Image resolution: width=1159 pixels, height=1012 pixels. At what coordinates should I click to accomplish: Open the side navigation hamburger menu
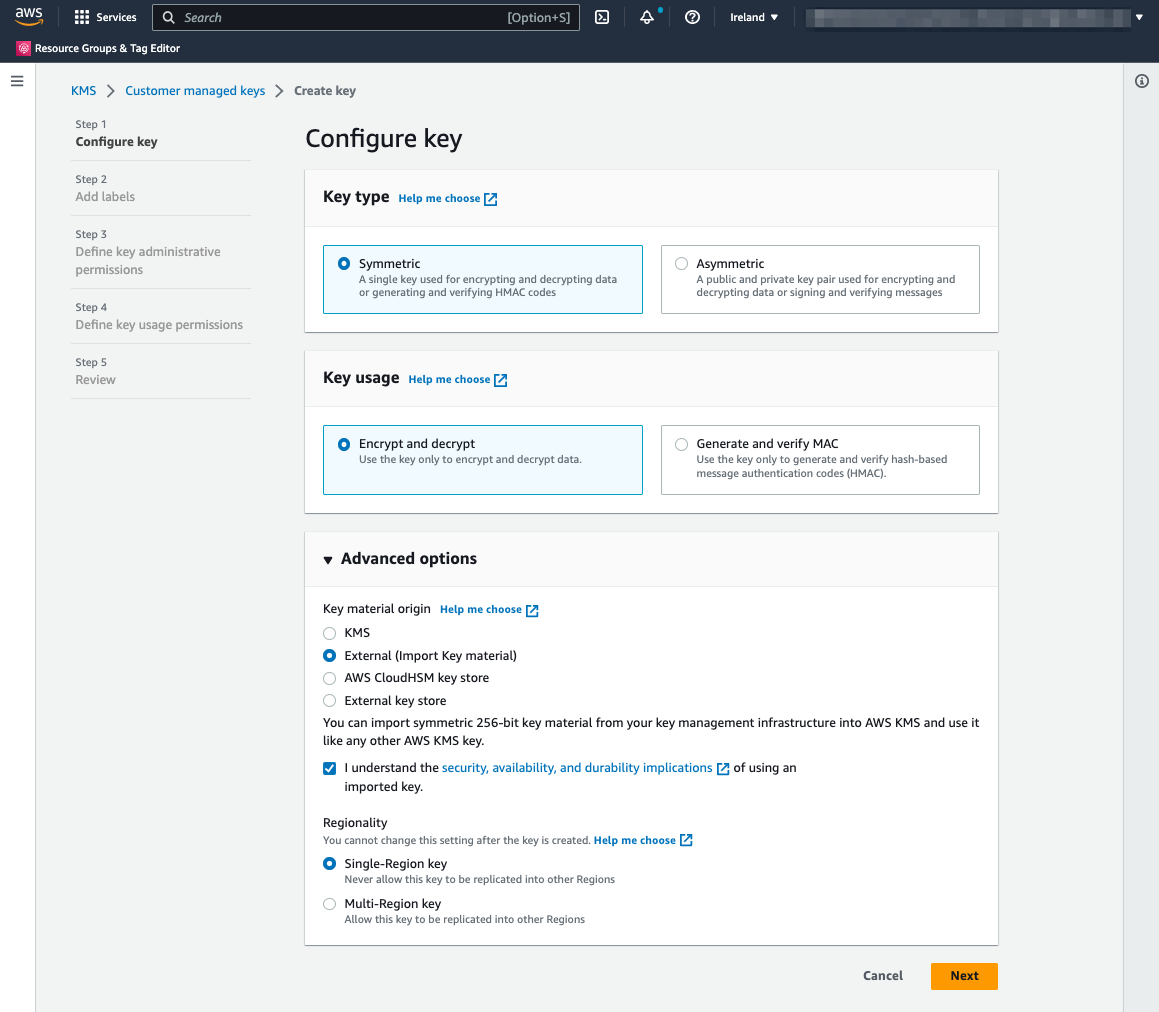point(17,81)
